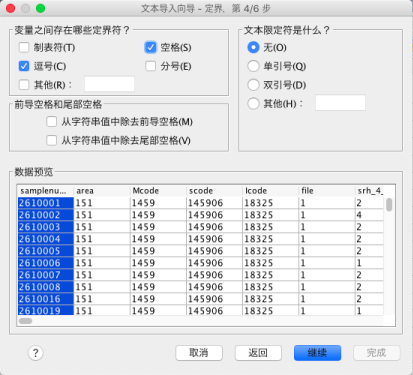Select the file column header
This screenshot has width=413, height=375.
[x=327, y=191]
